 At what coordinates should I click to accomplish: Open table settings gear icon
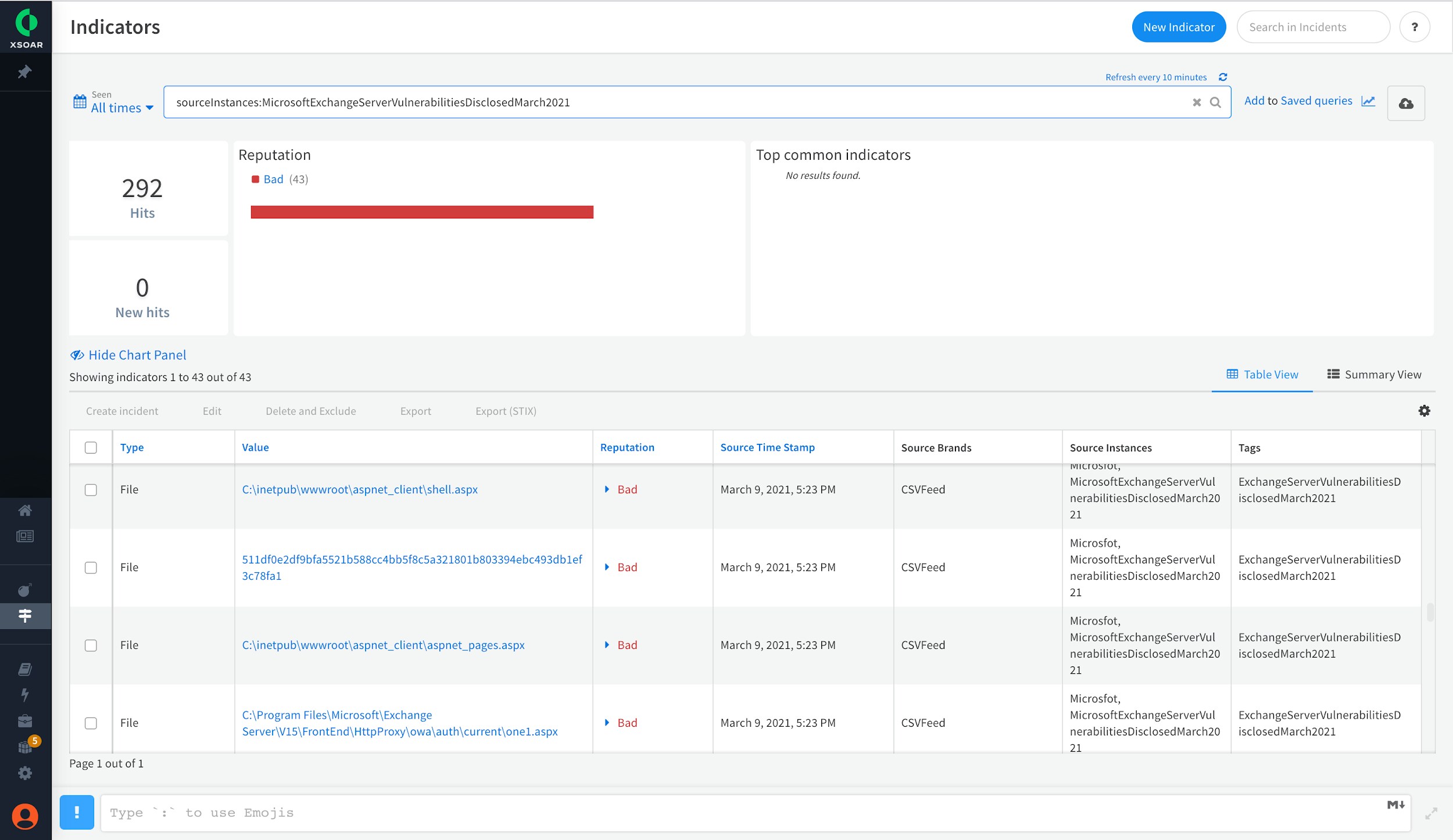pos(1425,411)
